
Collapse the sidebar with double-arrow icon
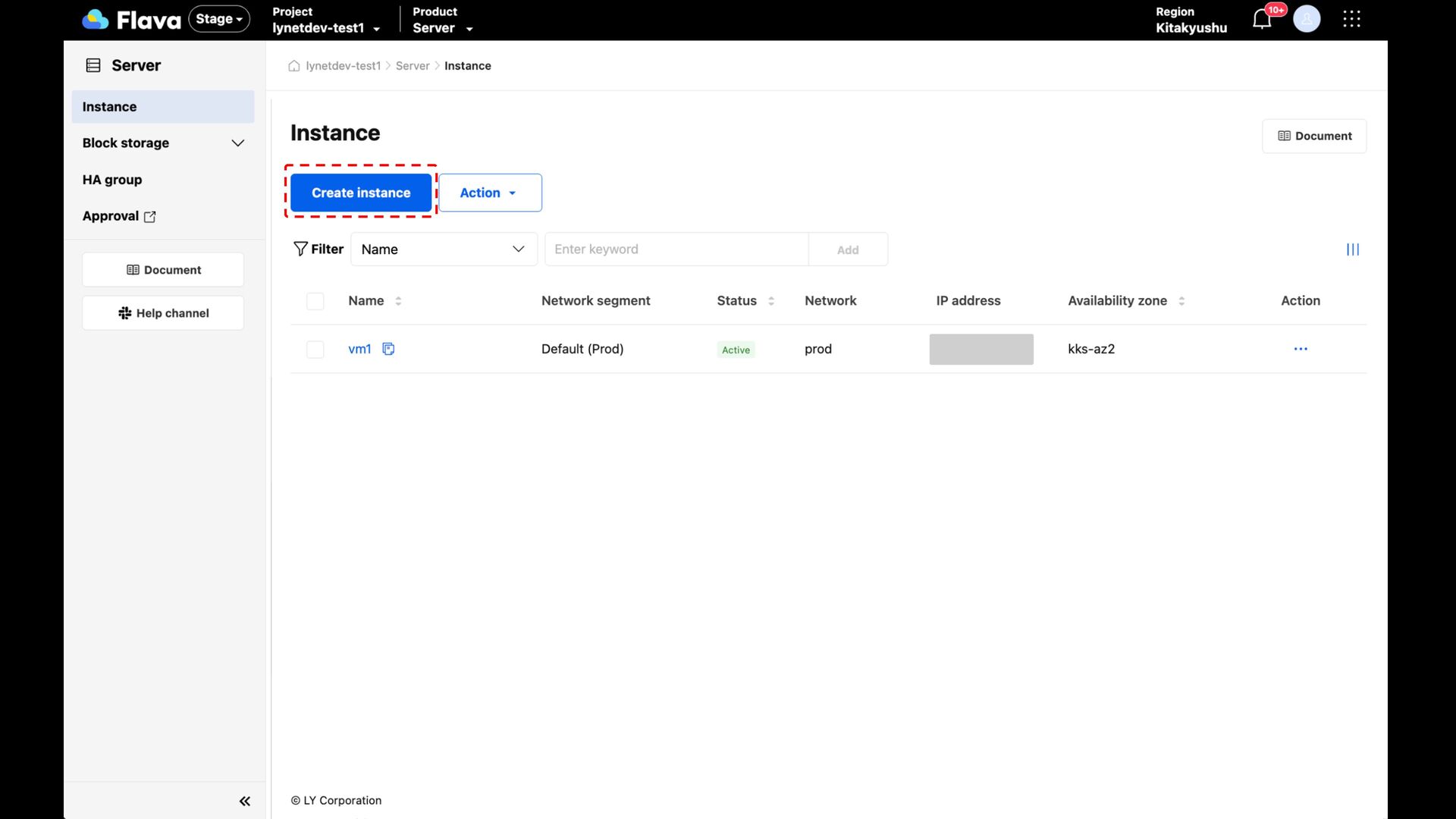[x=244, y=801]
